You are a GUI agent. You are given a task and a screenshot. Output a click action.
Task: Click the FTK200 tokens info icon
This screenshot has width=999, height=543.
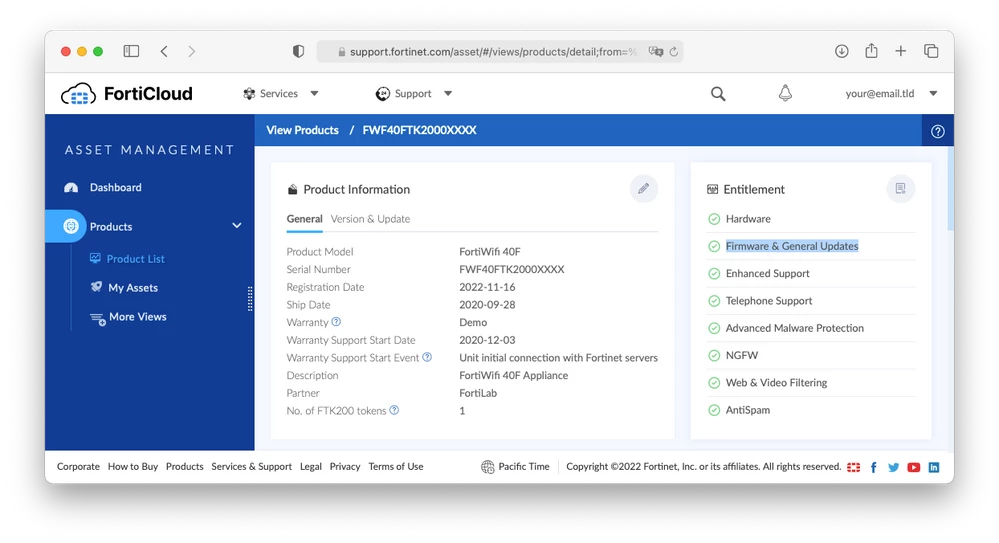point(394,410)
